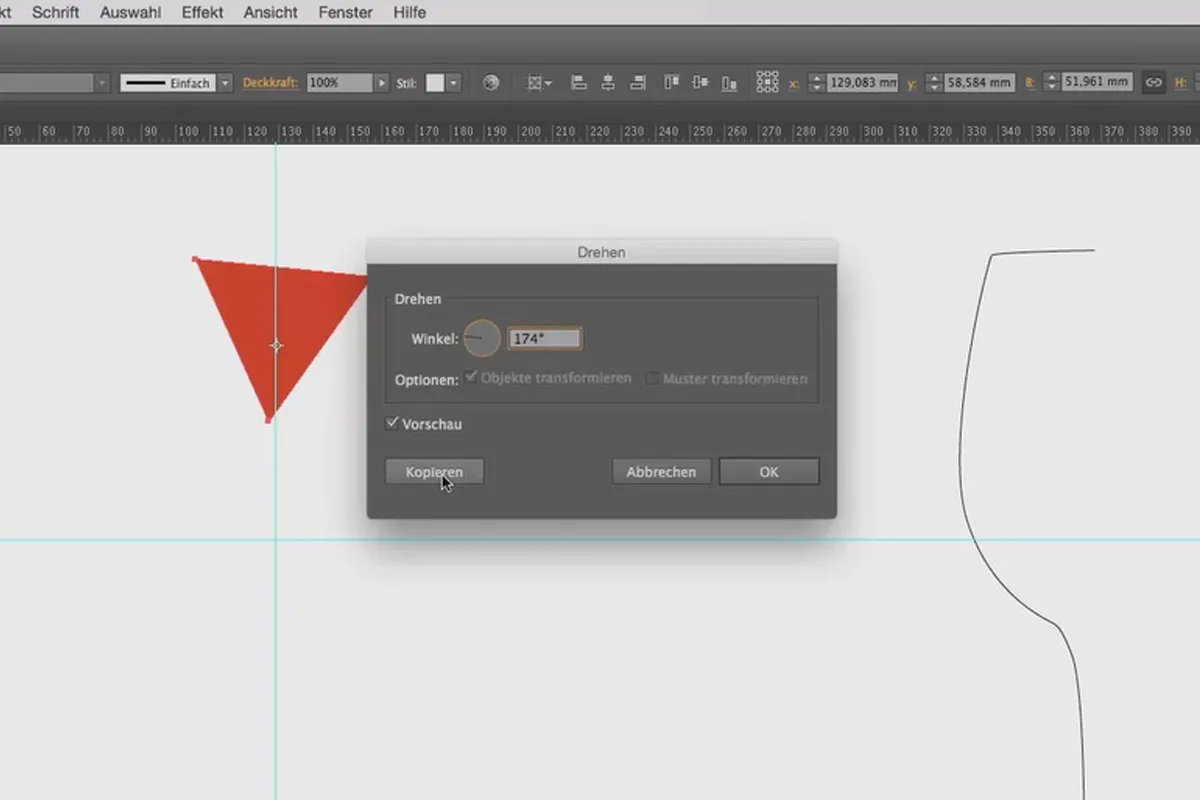The width and height of the screenshot is (1200, 800).
Task: Open the Stil swatch dropdown arrow
Action: pos(454,83)
